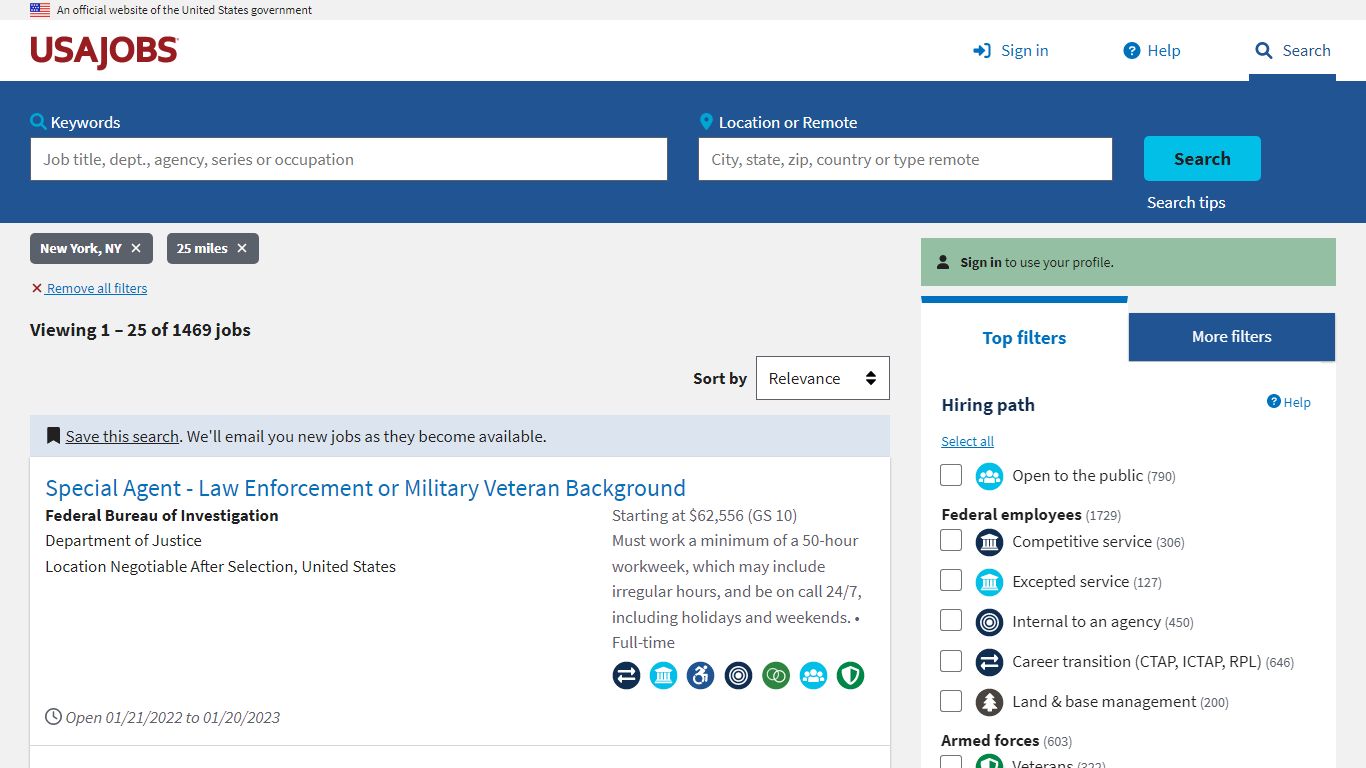Click the Career transition arrows icon in filters
1366x768 pixels.
pyautogui.click(x=989, y=662)
